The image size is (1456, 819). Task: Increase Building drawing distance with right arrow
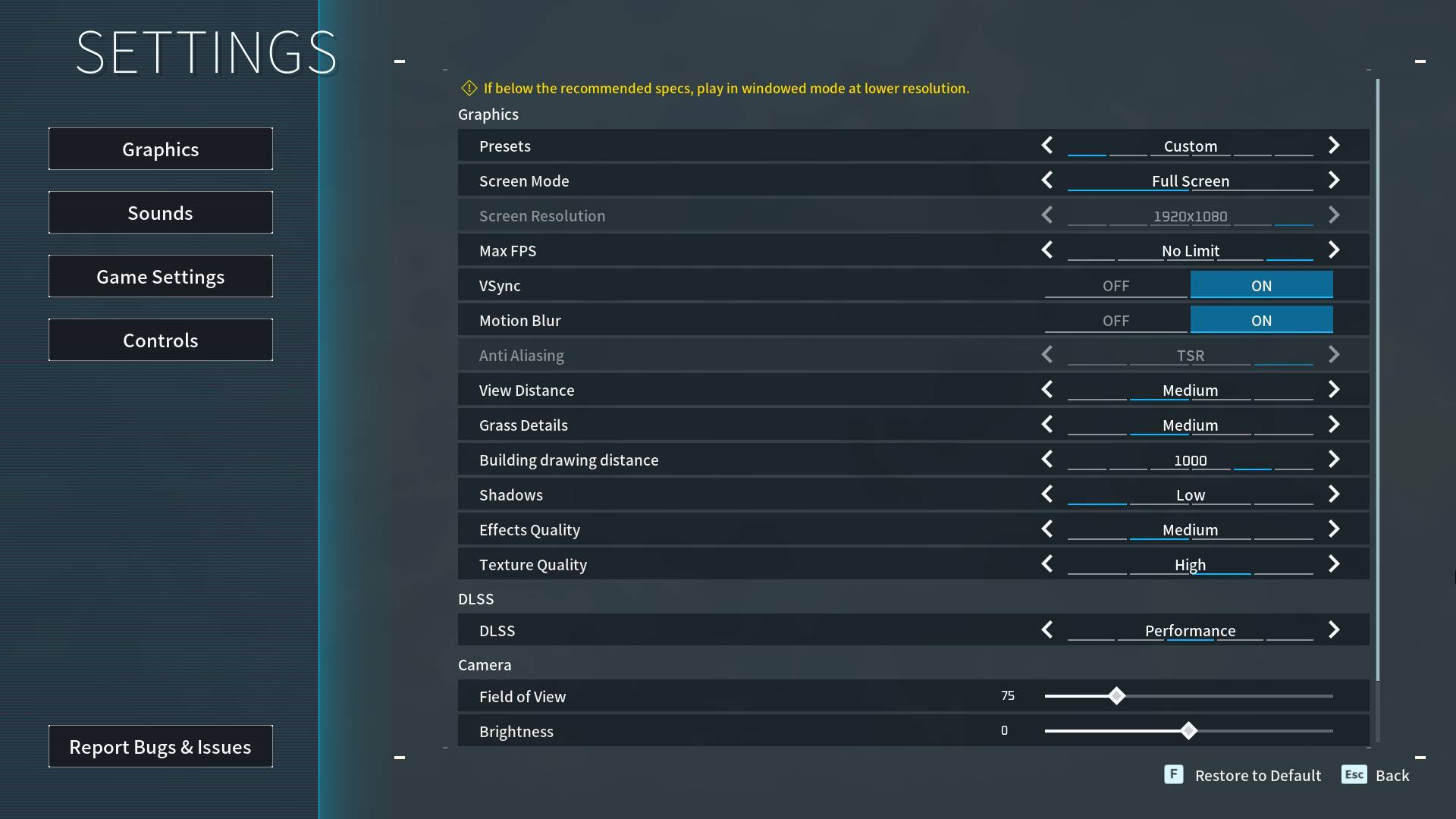pyautogui.click(x=1334, y=459)
